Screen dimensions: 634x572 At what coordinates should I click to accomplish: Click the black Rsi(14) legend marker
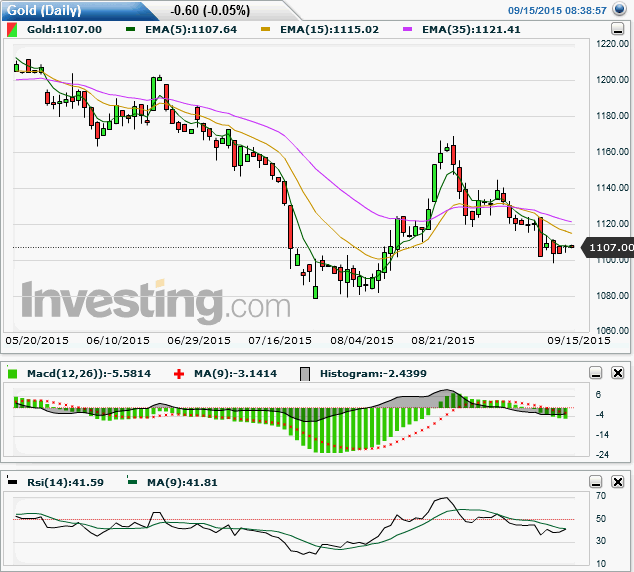pos(13,481)
